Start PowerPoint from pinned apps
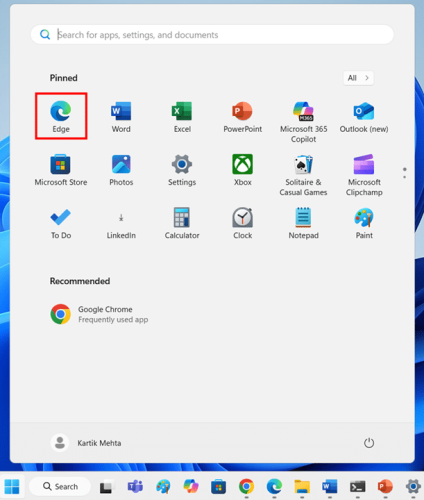424x500 pixels. [243, 117]
